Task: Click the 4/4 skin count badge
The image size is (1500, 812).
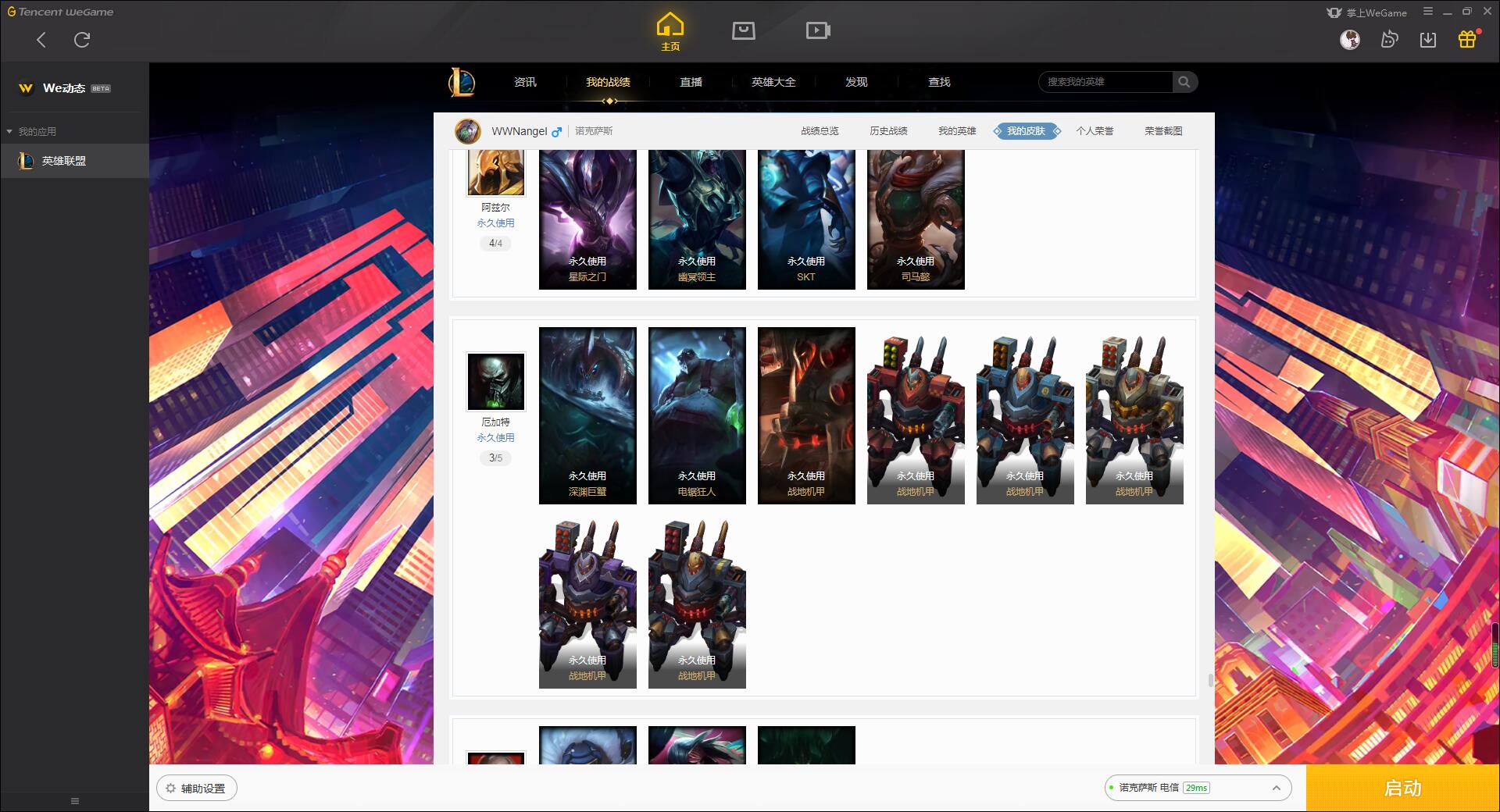Action: click(496, 244)
